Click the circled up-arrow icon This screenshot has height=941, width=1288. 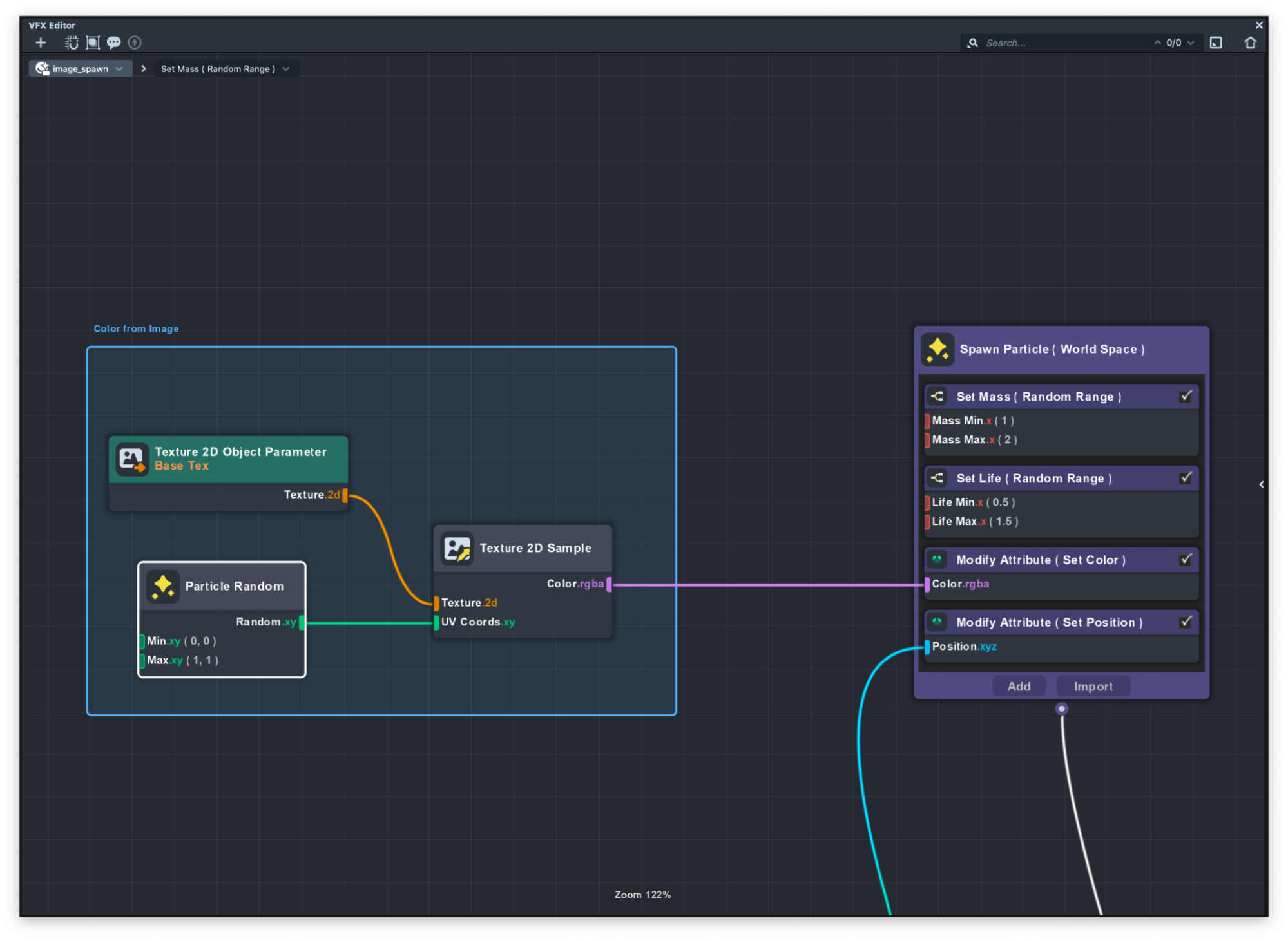[x=135, y=43]
